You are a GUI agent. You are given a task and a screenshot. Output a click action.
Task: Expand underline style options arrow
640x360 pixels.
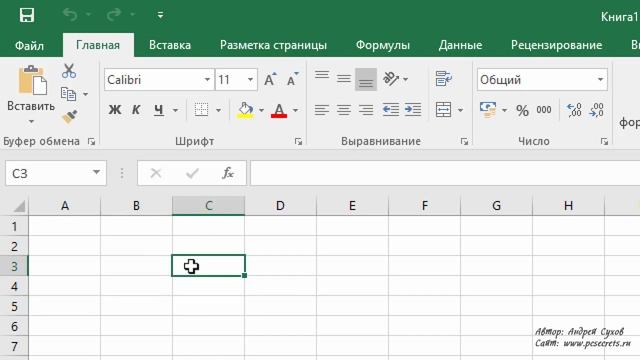(175, 110)
